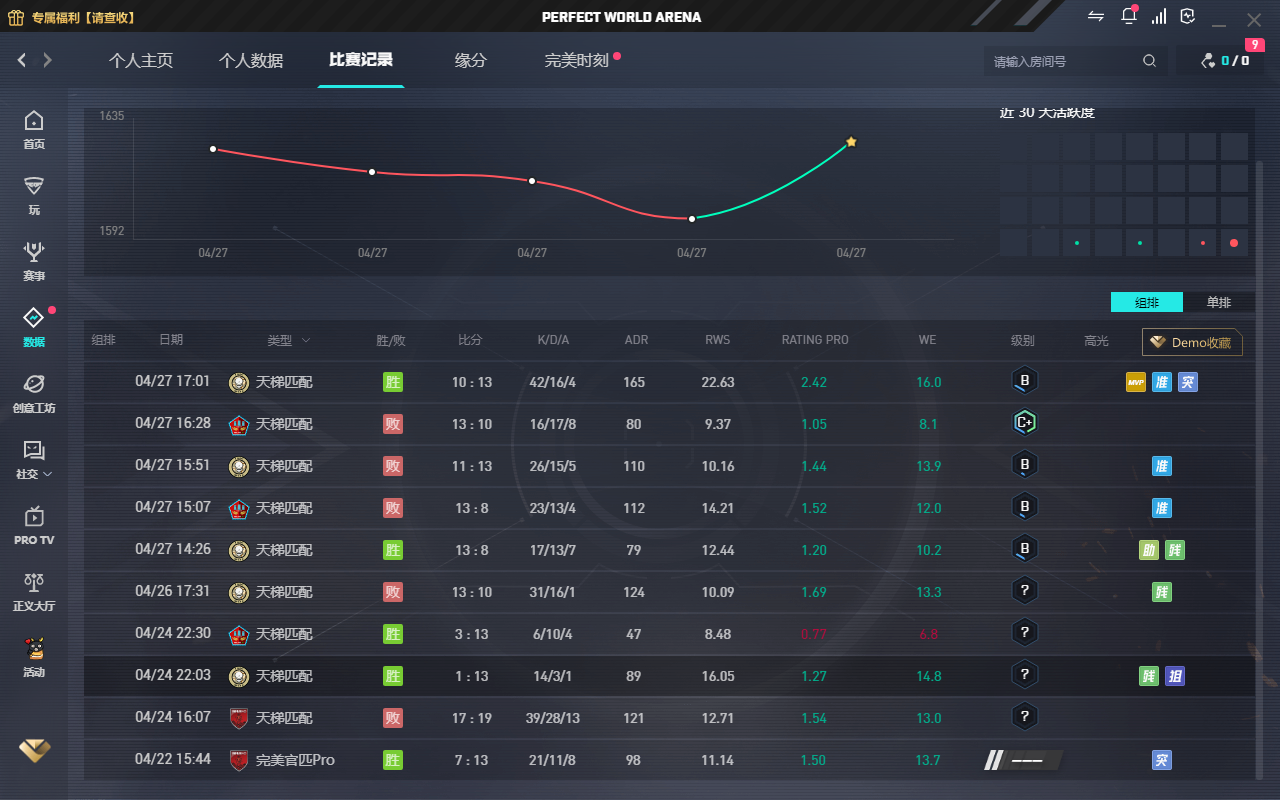1280x800 pixels.
Task: Click the 准 badge in 15:51 match
Action: [1161, 466]
